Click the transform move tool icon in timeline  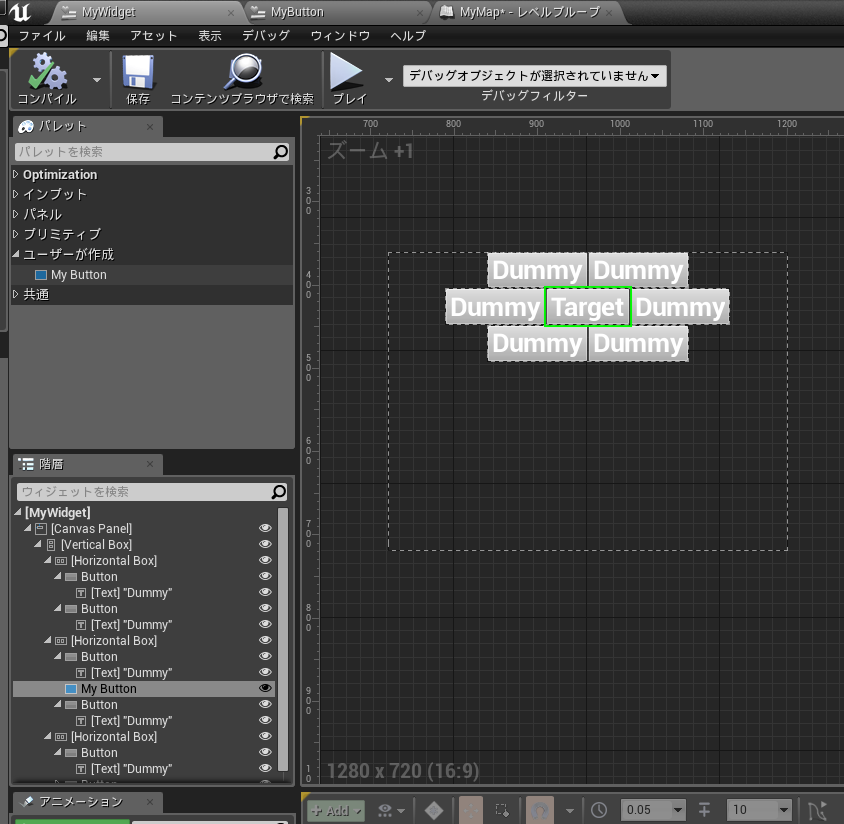pyautogui.click(x=471, y=811)
